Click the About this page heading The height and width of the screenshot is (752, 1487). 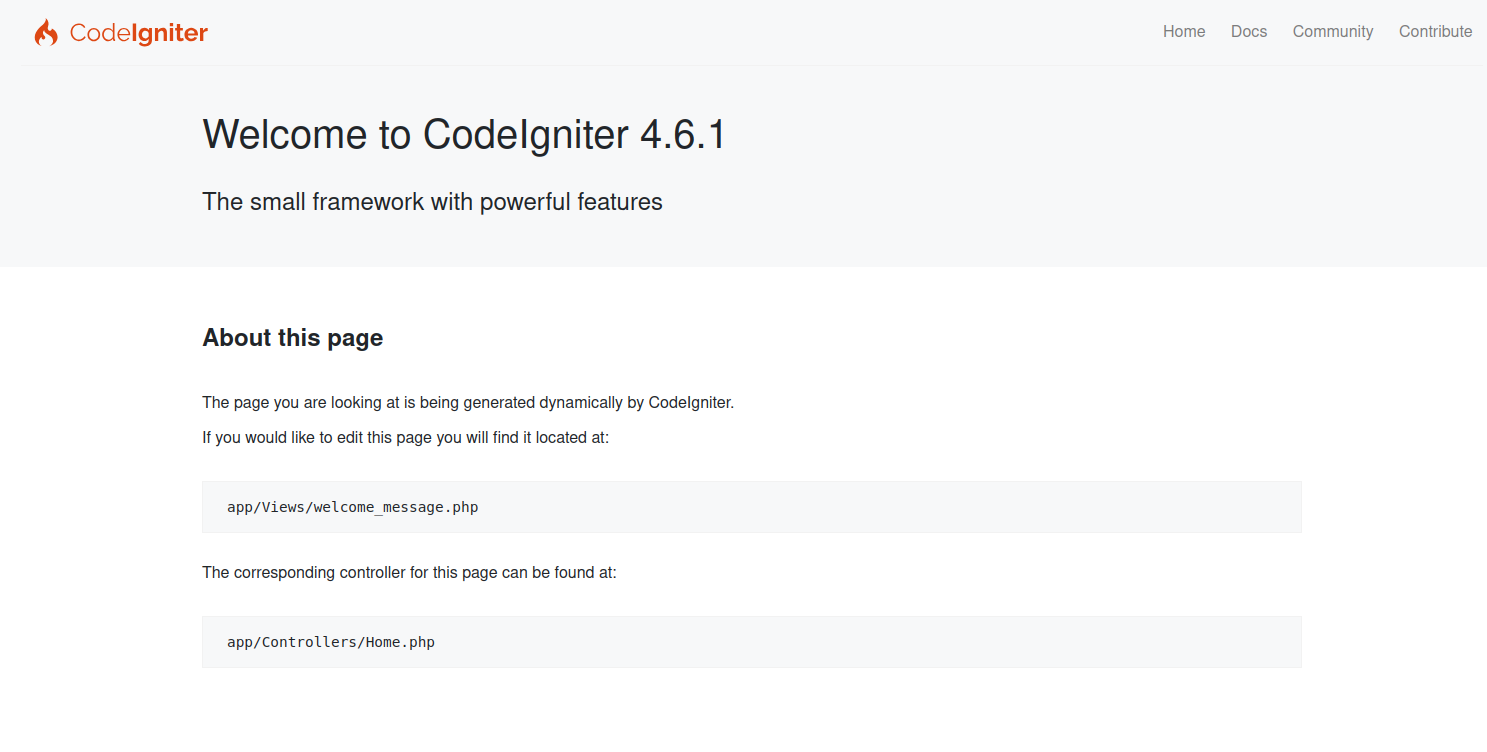pyautogui.click(x=292, y=338)
